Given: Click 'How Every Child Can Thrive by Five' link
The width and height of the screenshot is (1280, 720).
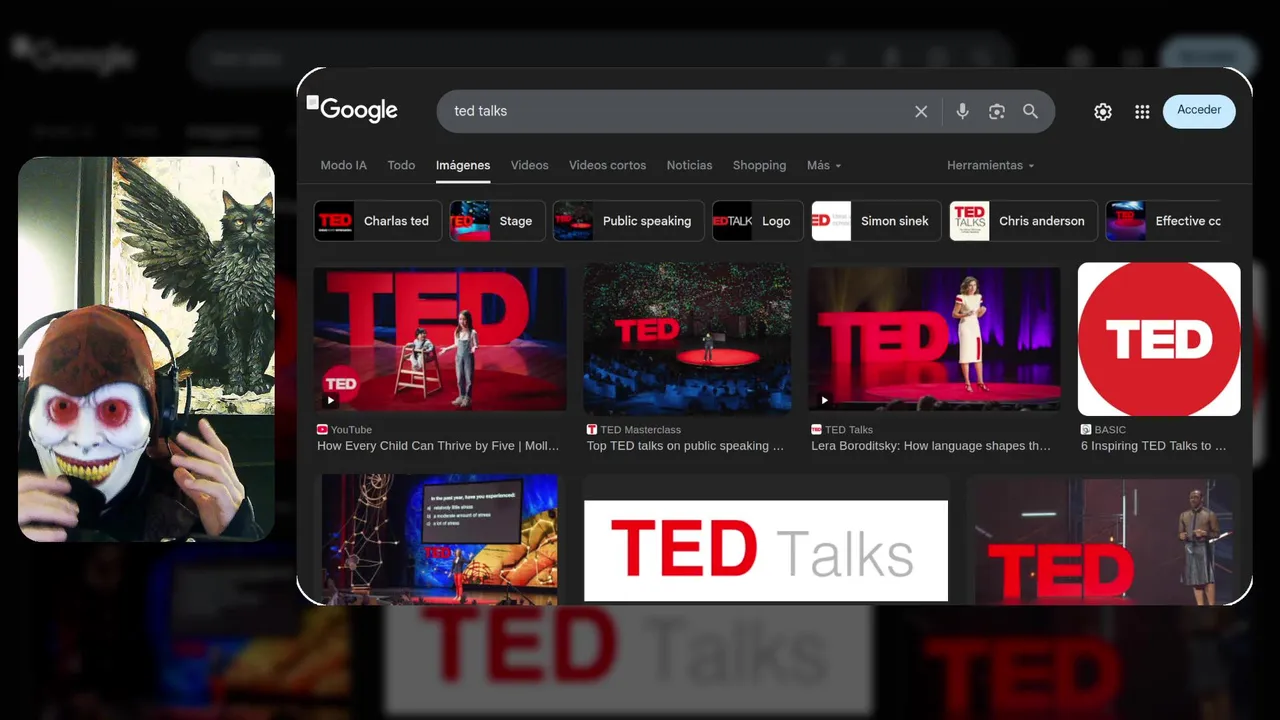Looking at the screenshot, I should click(438, 446).
